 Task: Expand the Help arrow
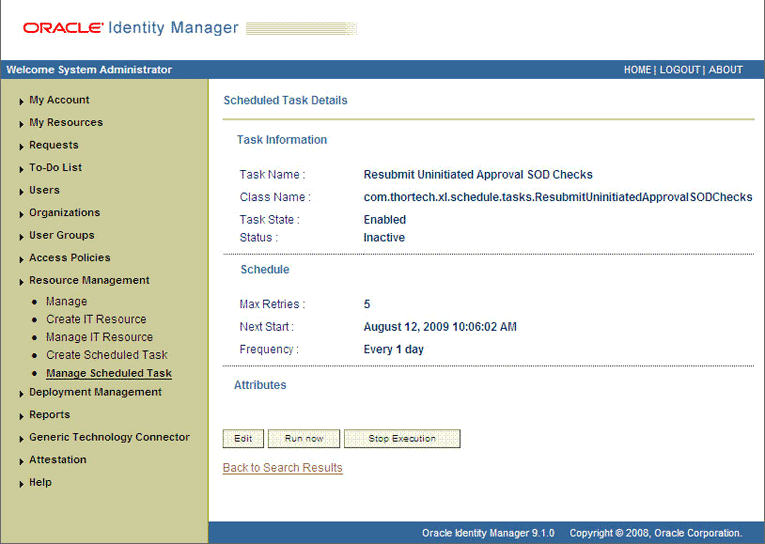tap(21, 484)
